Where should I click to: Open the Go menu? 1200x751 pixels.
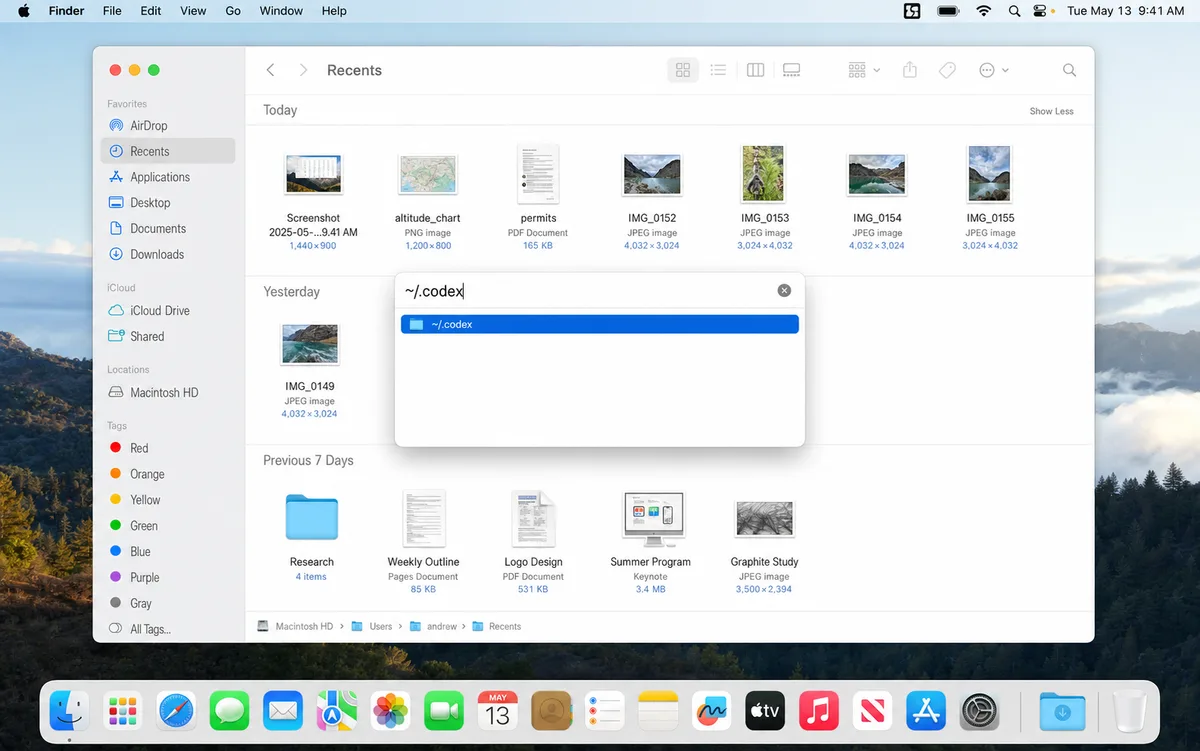[x=233, y=11]
